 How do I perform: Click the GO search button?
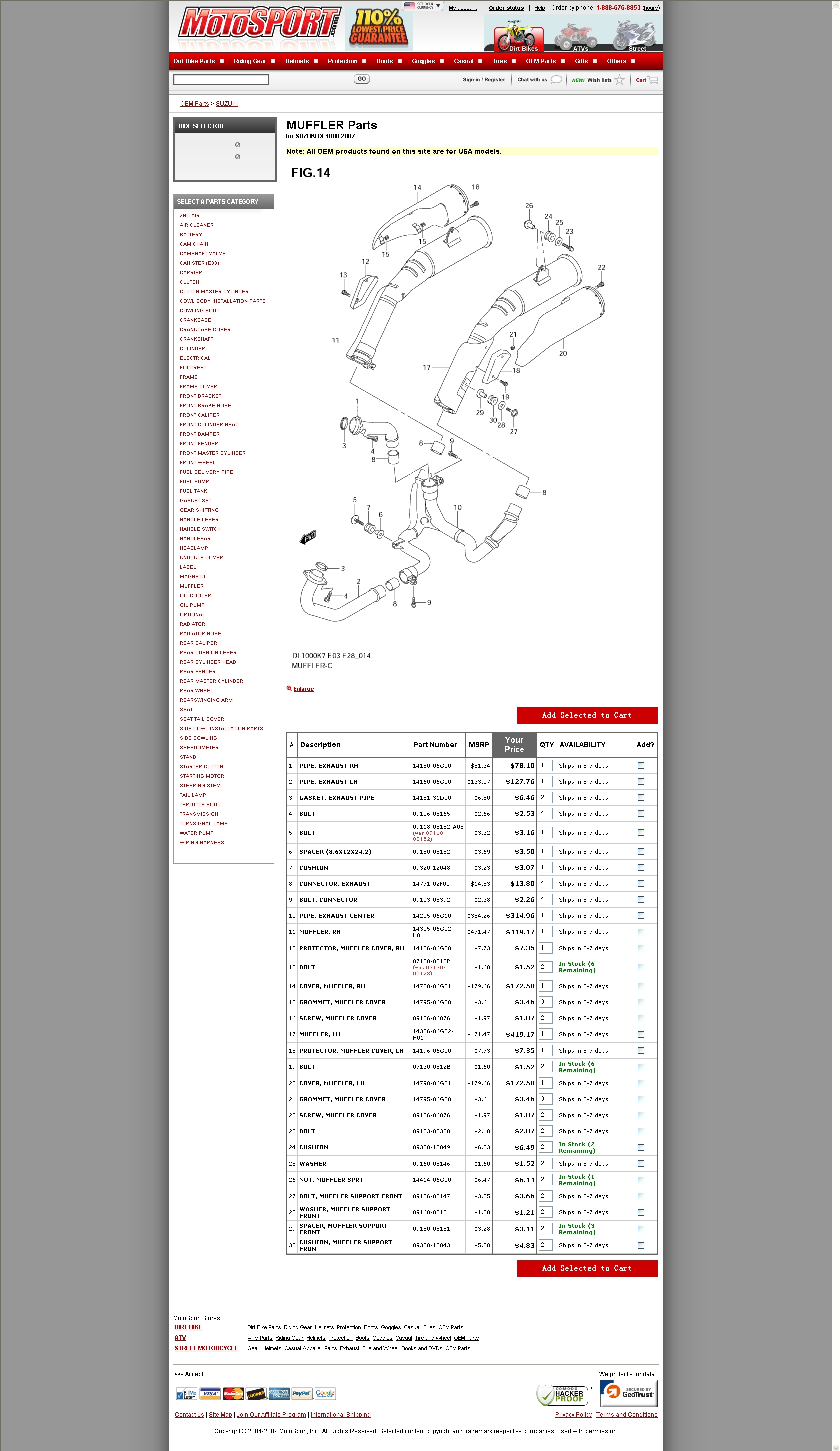(x=362, y=79)
